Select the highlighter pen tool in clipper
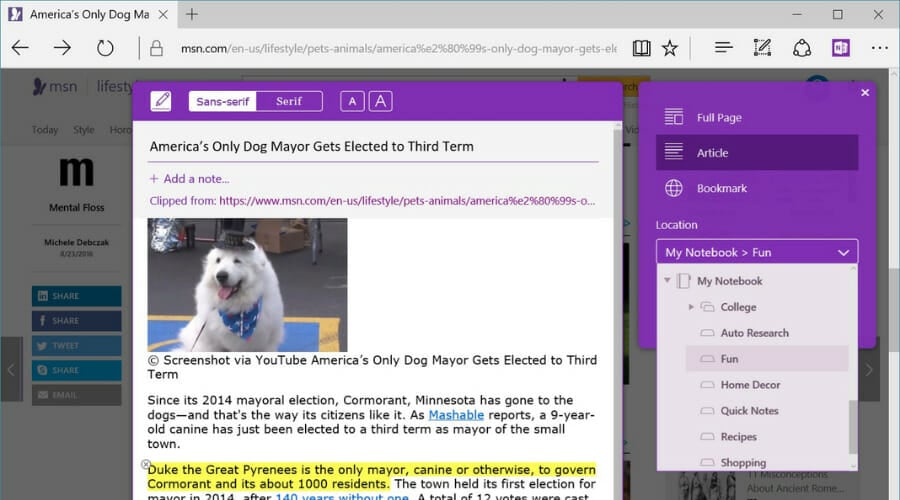Screen dimensions: 900x500 [161, 101]
